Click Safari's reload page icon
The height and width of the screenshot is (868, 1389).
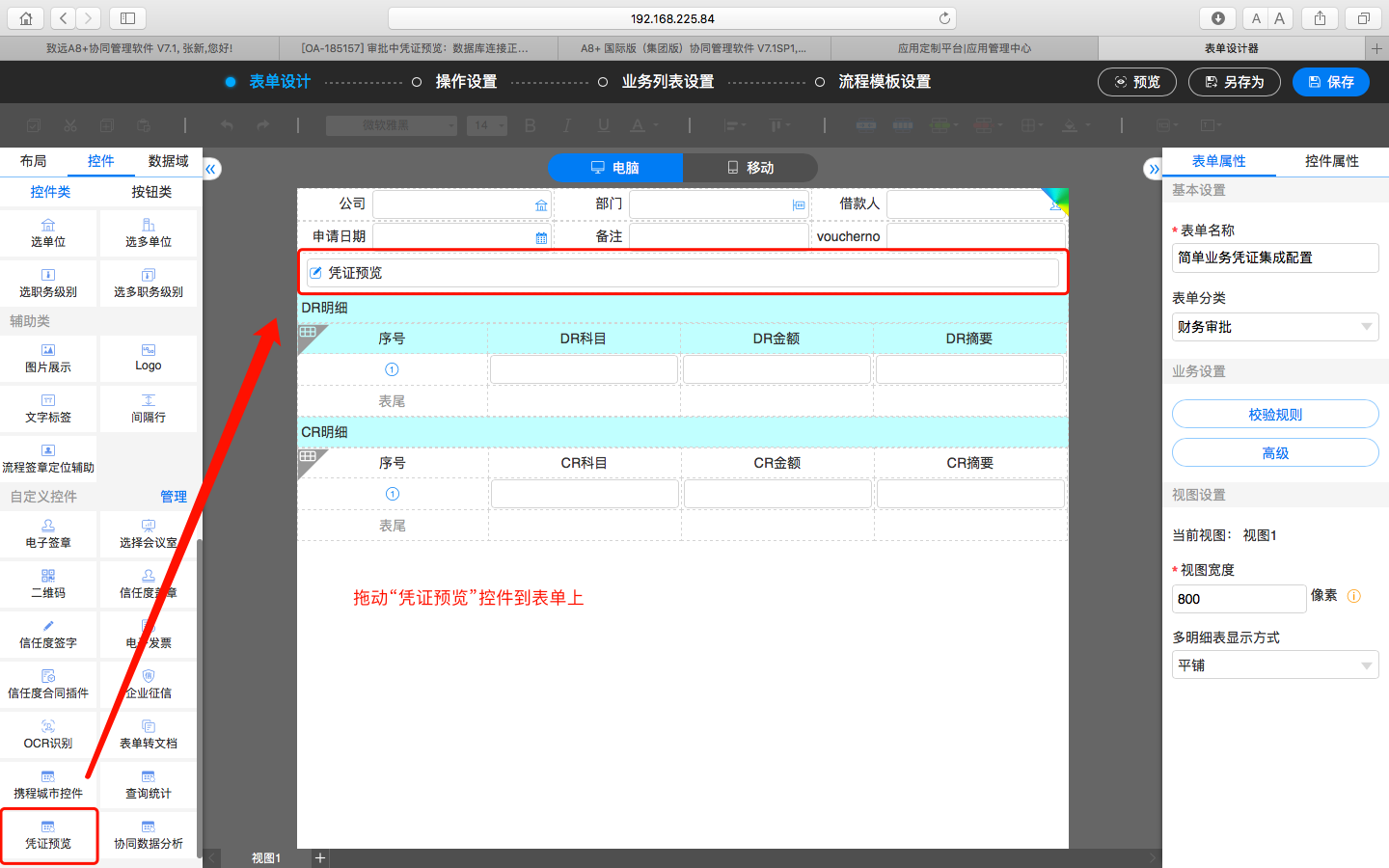tap(944, 18)
